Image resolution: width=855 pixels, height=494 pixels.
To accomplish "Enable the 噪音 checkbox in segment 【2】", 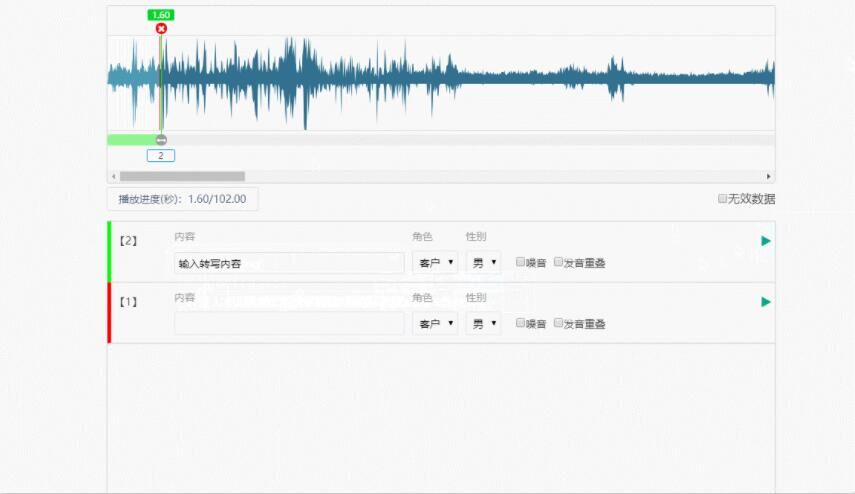I will tap(520, 262).
